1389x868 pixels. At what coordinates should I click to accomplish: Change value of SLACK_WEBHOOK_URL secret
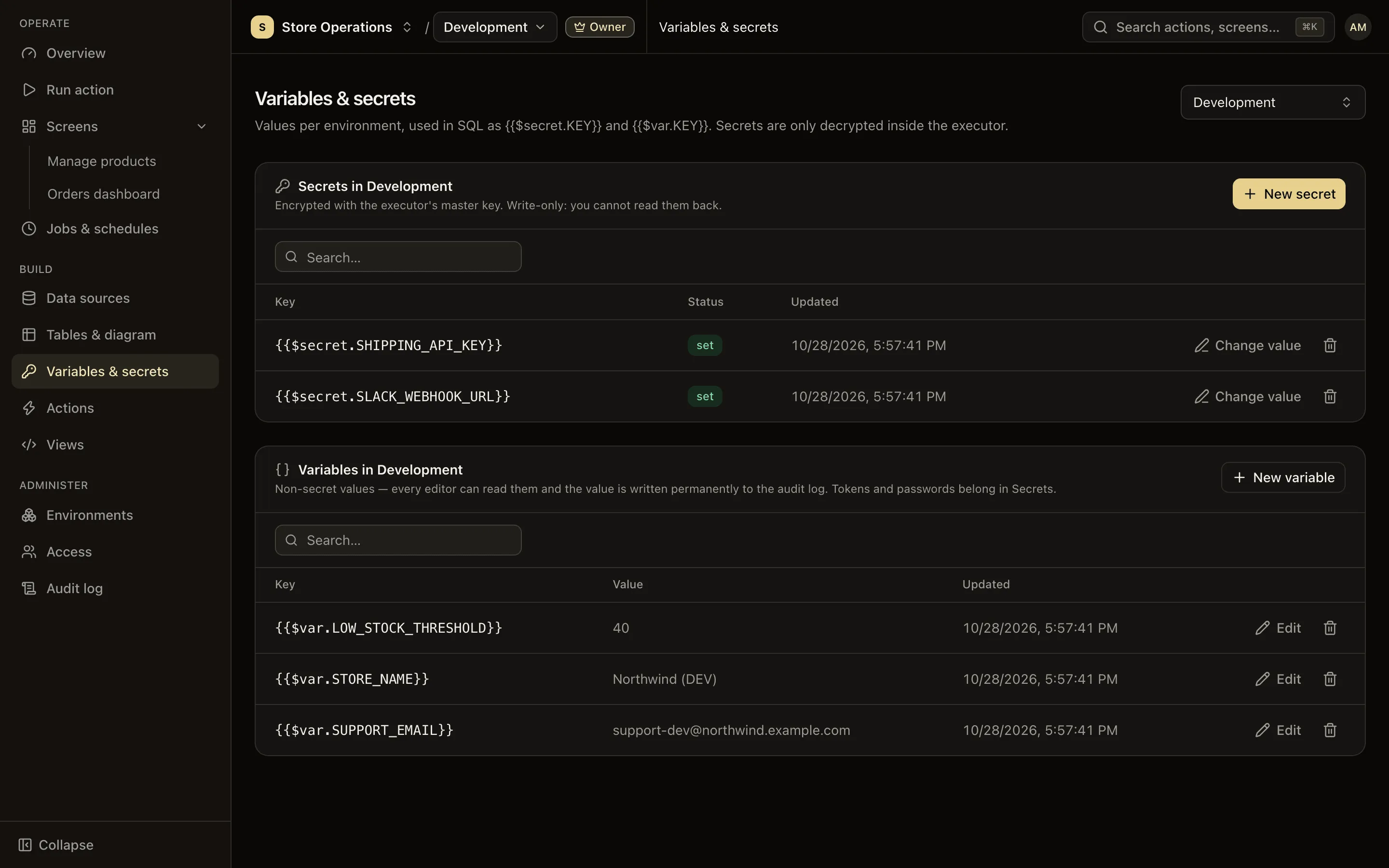1247,396
